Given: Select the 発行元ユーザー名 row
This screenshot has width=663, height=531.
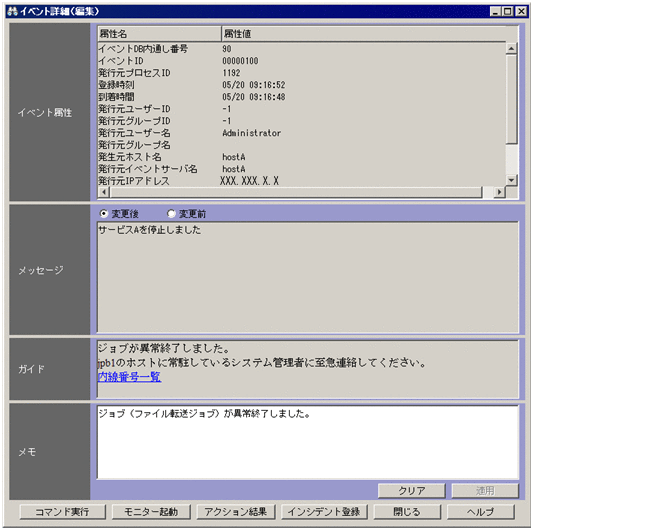Looking at the screenshot, I should 301,133.
